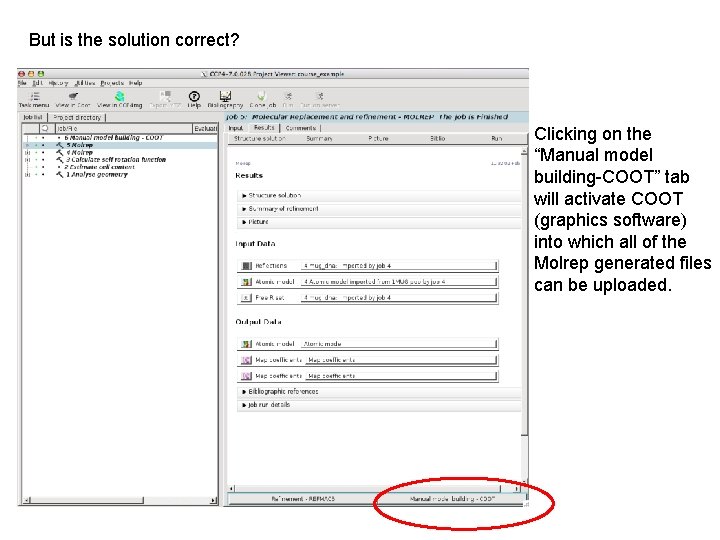Click the Free R set data field
The image size is (720, 540).
coord(399,298)
